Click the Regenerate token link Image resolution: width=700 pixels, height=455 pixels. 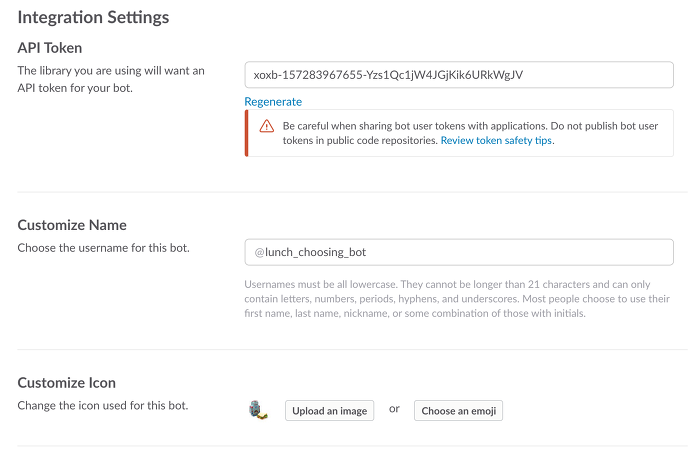(273, 102)
